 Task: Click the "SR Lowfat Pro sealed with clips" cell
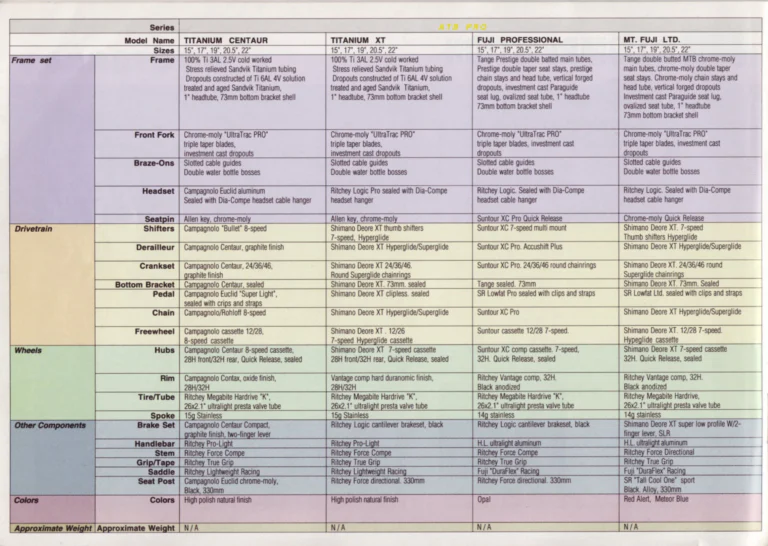tap(536, 293)
